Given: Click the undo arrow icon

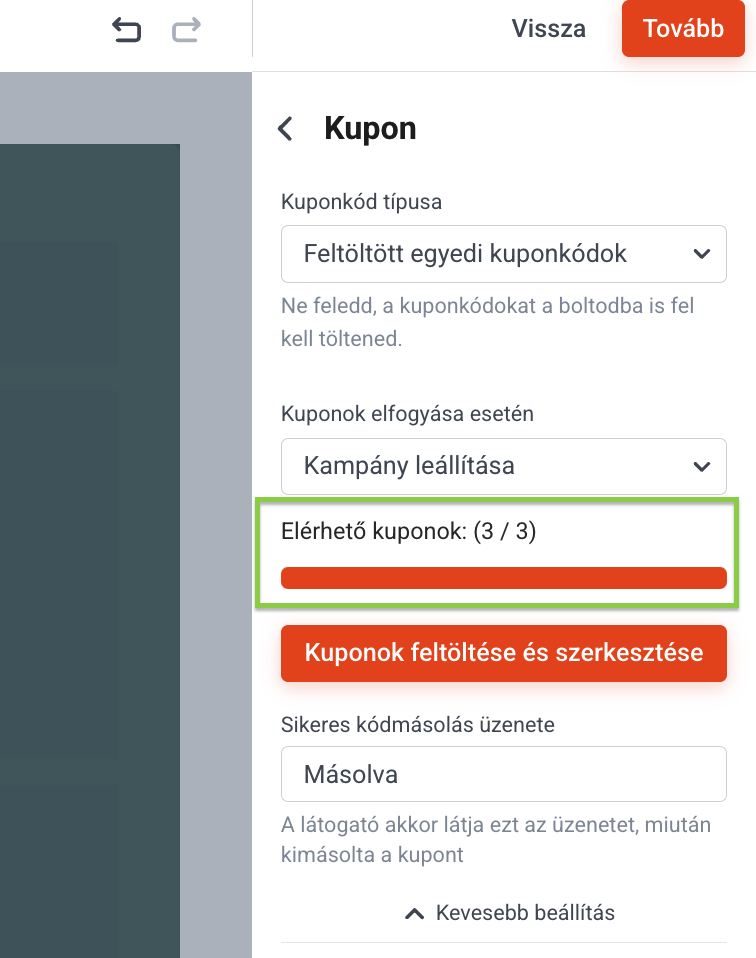Looking at the screenshot, I should click(127, 29).
